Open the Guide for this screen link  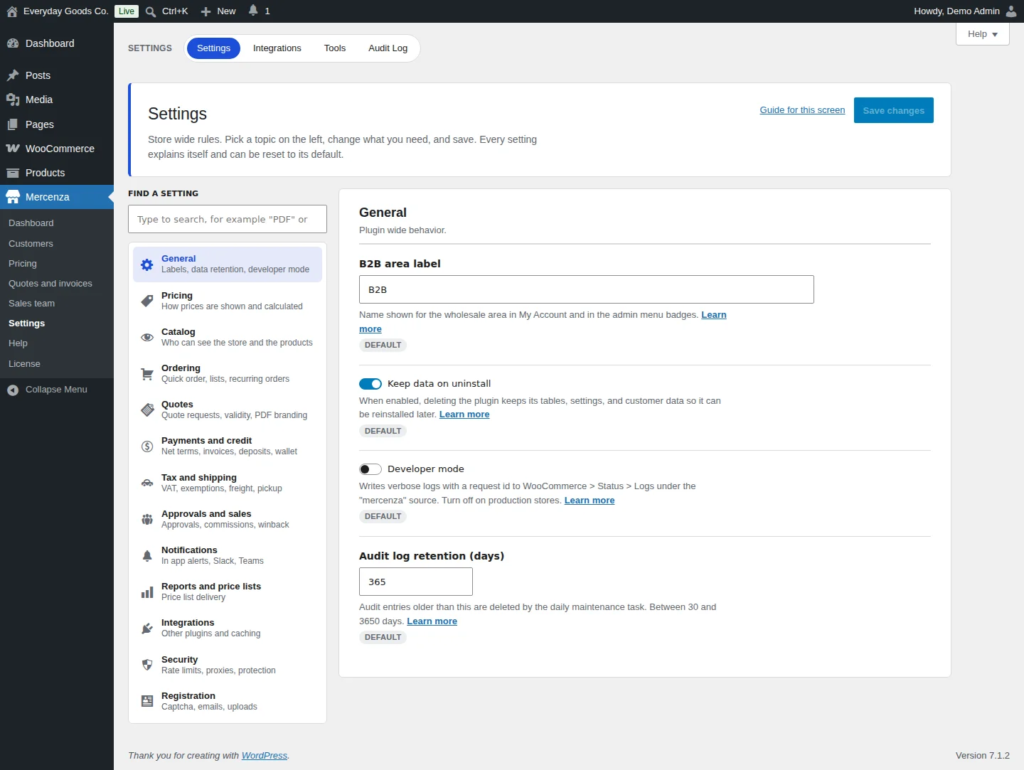pos(802,110)
